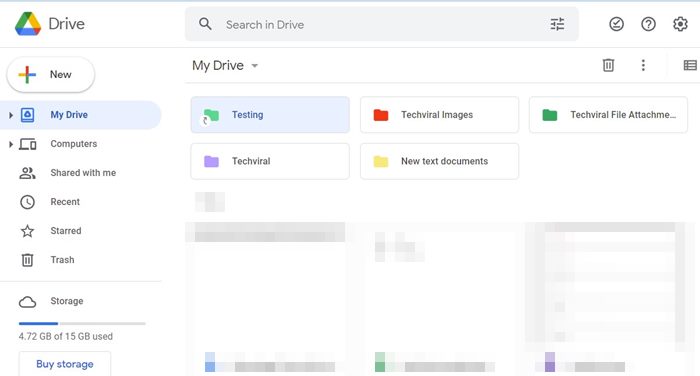This screenshot has width=700, height=376.
Task: Click '4.72 GB of 15 GB used' text
Action: tap(66, 336)
